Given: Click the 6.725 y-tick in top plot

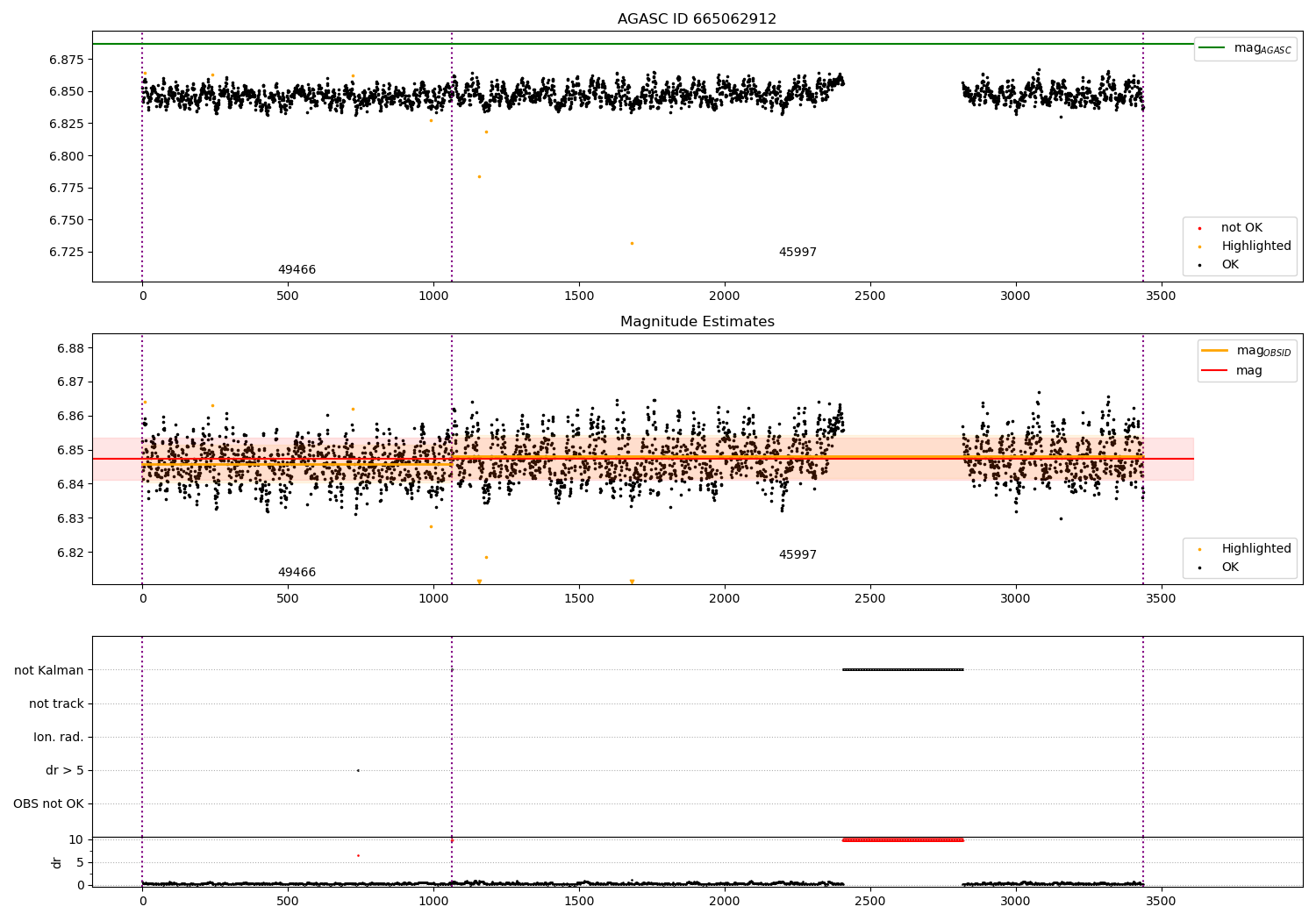Looking at the screenshot, I should [67, 253].
